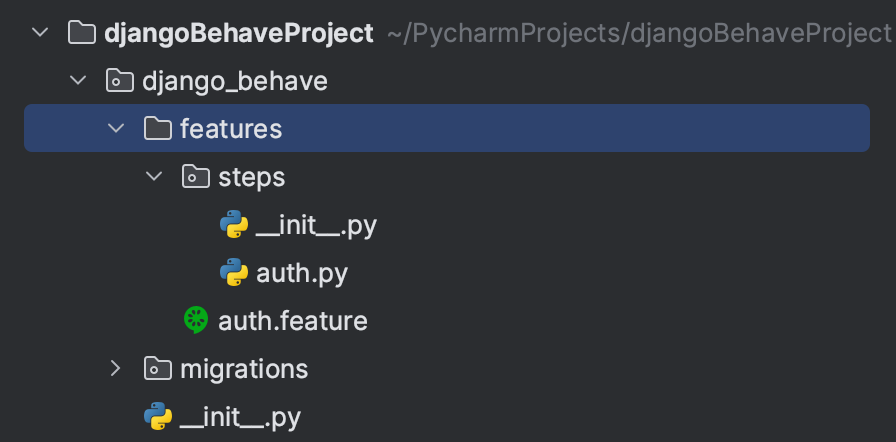Select the steps folder label
The image size is (896, 442).
tap(251, 178)
